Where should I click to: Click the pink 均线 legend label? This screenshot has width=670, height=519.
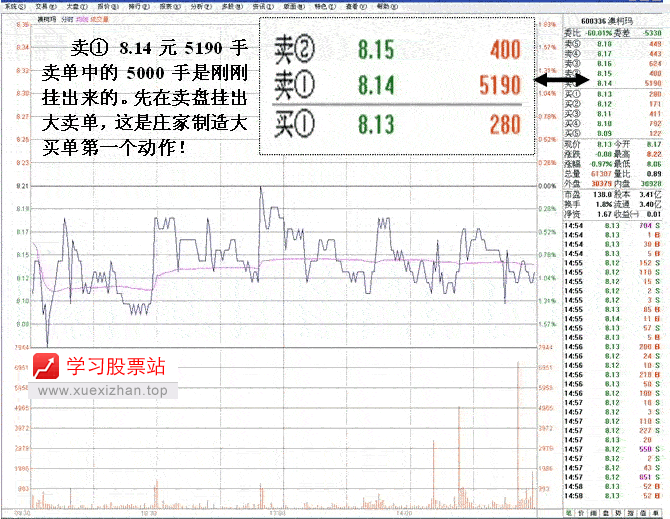pos(82,19)
